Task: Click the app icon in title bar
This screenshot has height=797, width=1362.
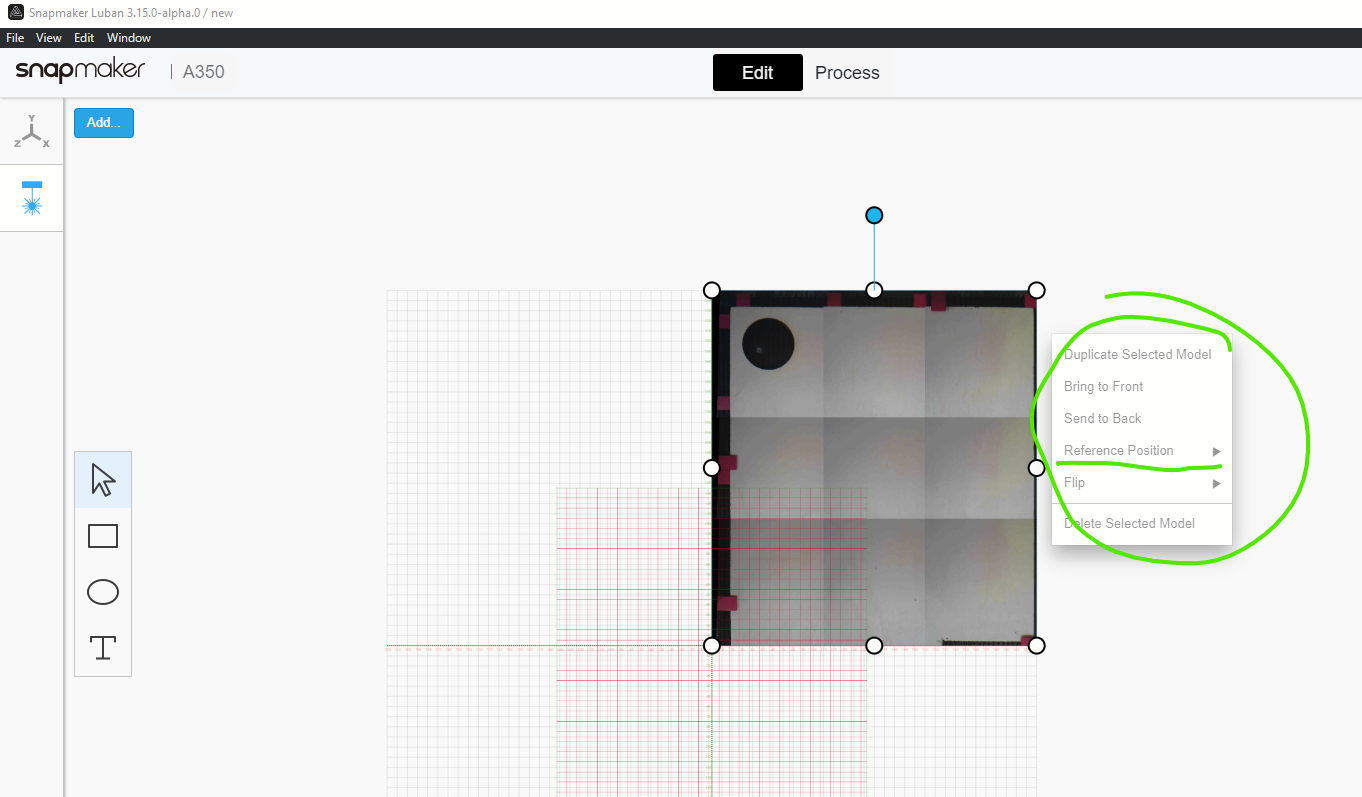Action: 13,13
